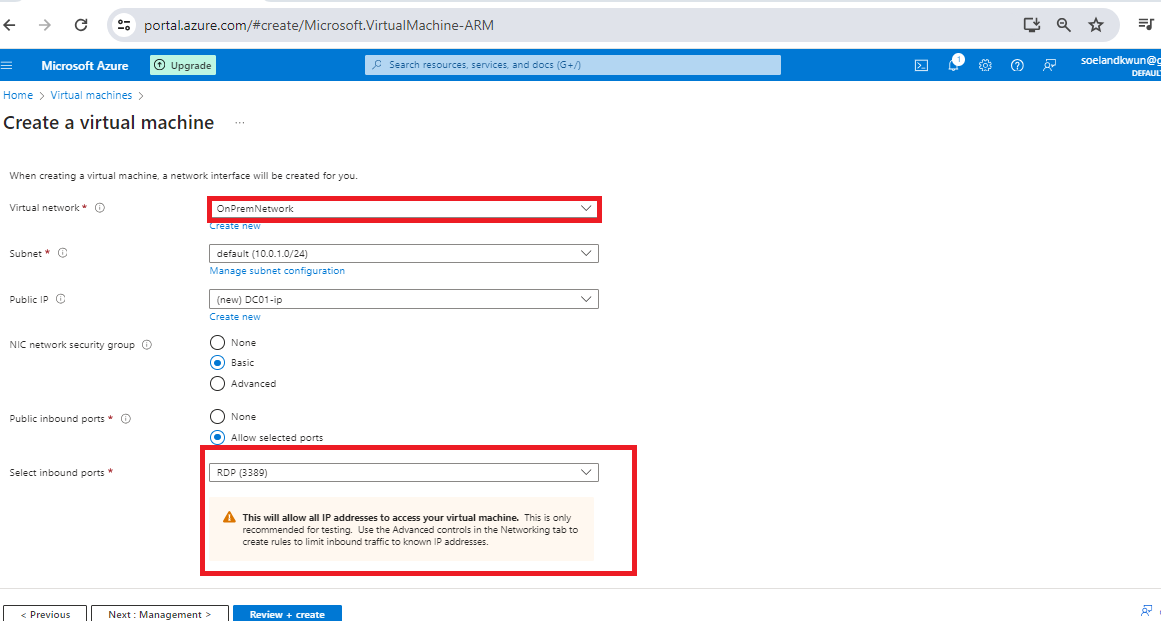
Task: Select the portal.azure.com address bar URL
Action: coord(319,25)
